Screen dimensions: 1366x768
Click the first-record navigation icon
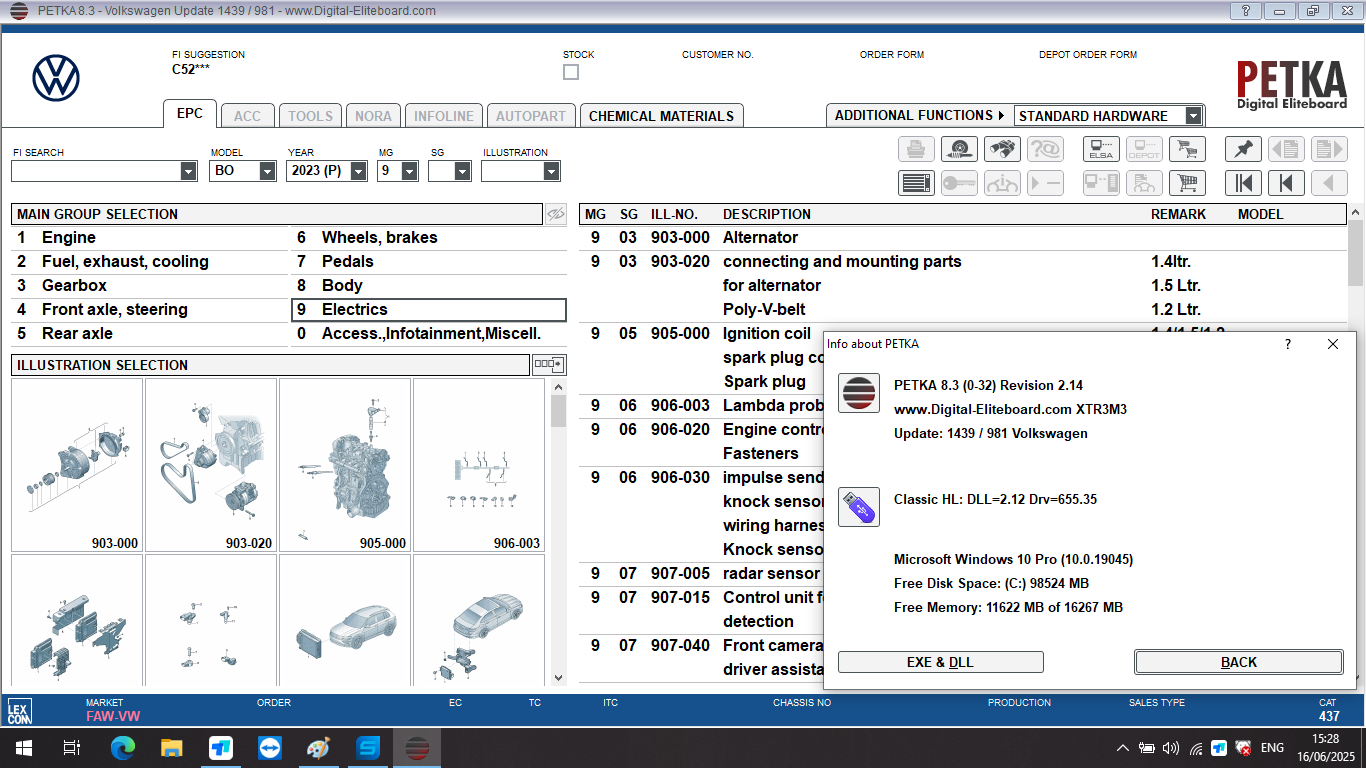pyautogui.click(x=1244, y=183)
